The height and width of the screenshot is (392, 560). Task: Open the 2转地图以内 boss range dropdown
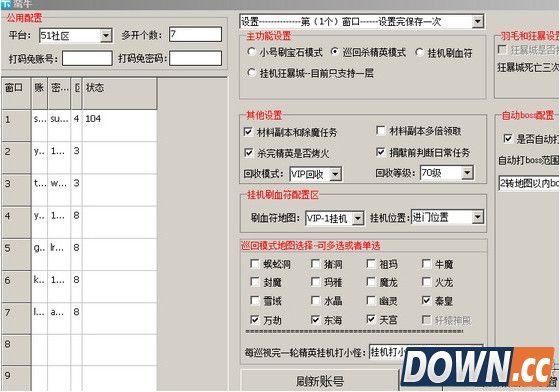(x=529, y=184)
